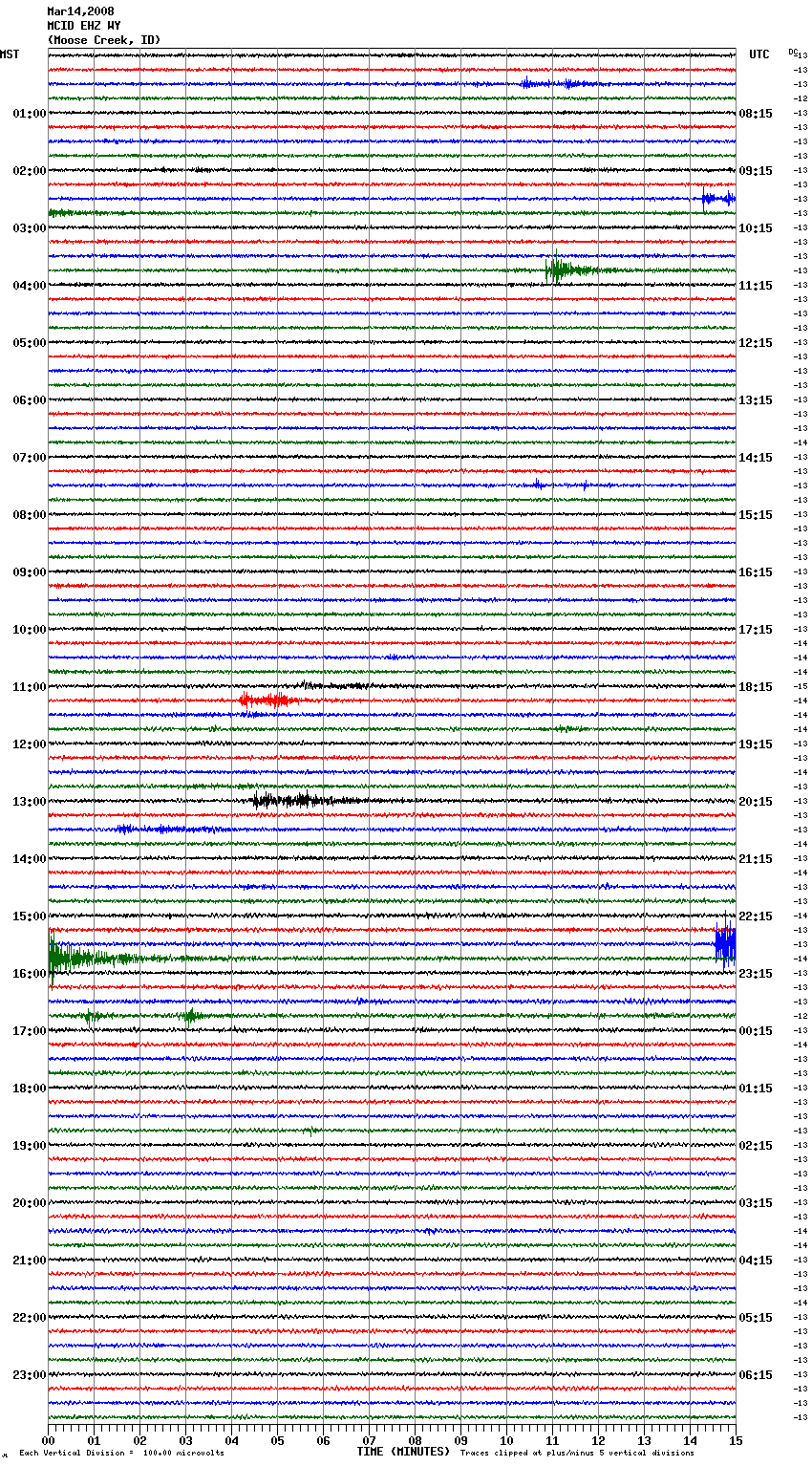
Task: Select the '07:00' MST hour label
Action: 30,458
